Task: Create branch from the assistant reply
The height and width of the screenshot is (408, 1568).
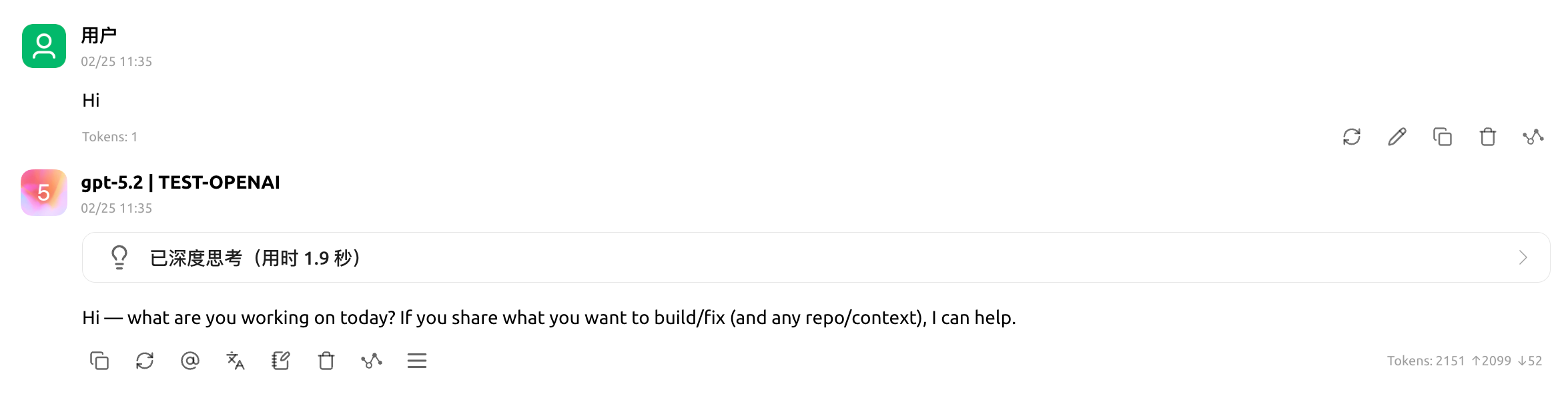Action: 372,361
